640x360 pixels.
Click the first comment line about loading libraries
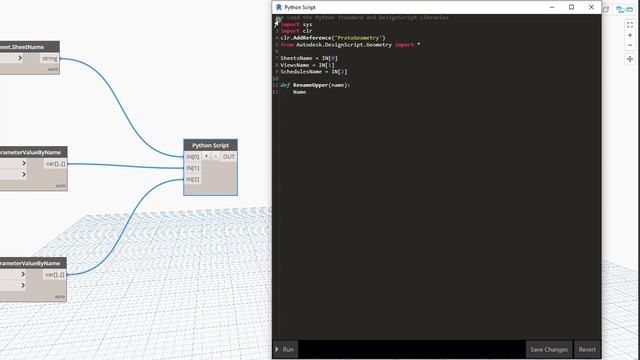point(364,18)
